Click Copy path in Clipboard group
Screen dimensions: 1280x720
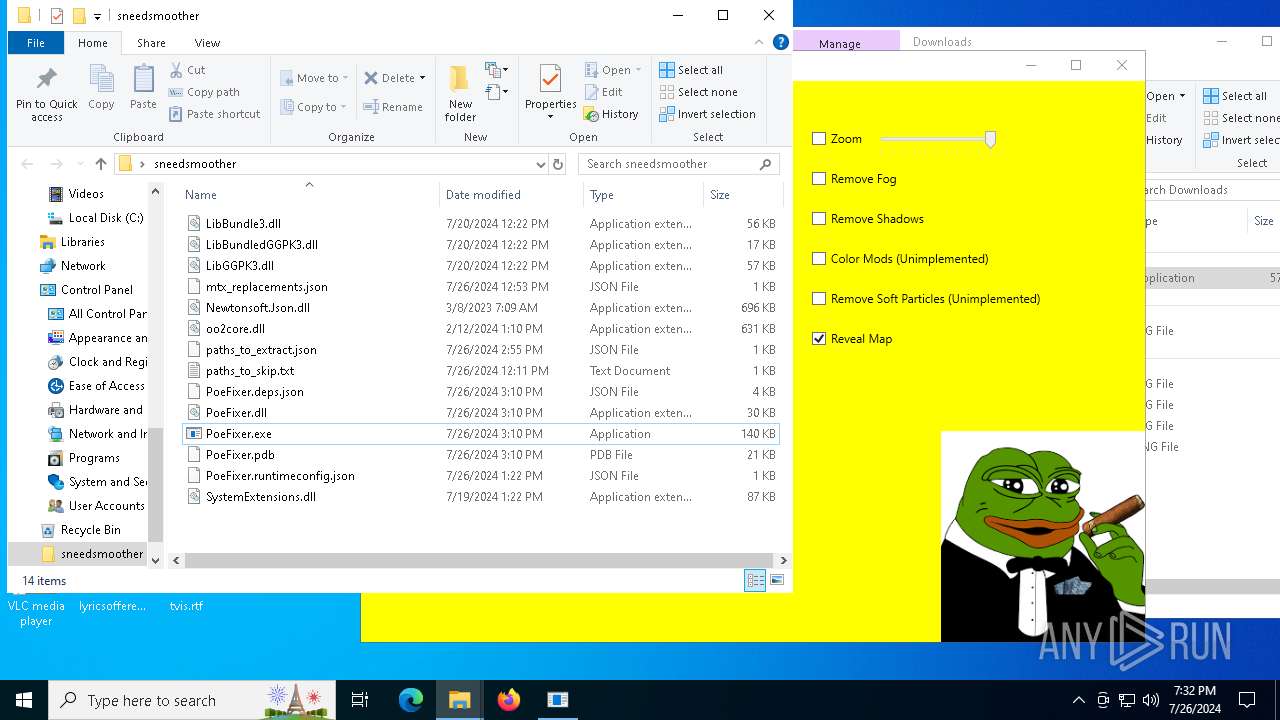205,92
